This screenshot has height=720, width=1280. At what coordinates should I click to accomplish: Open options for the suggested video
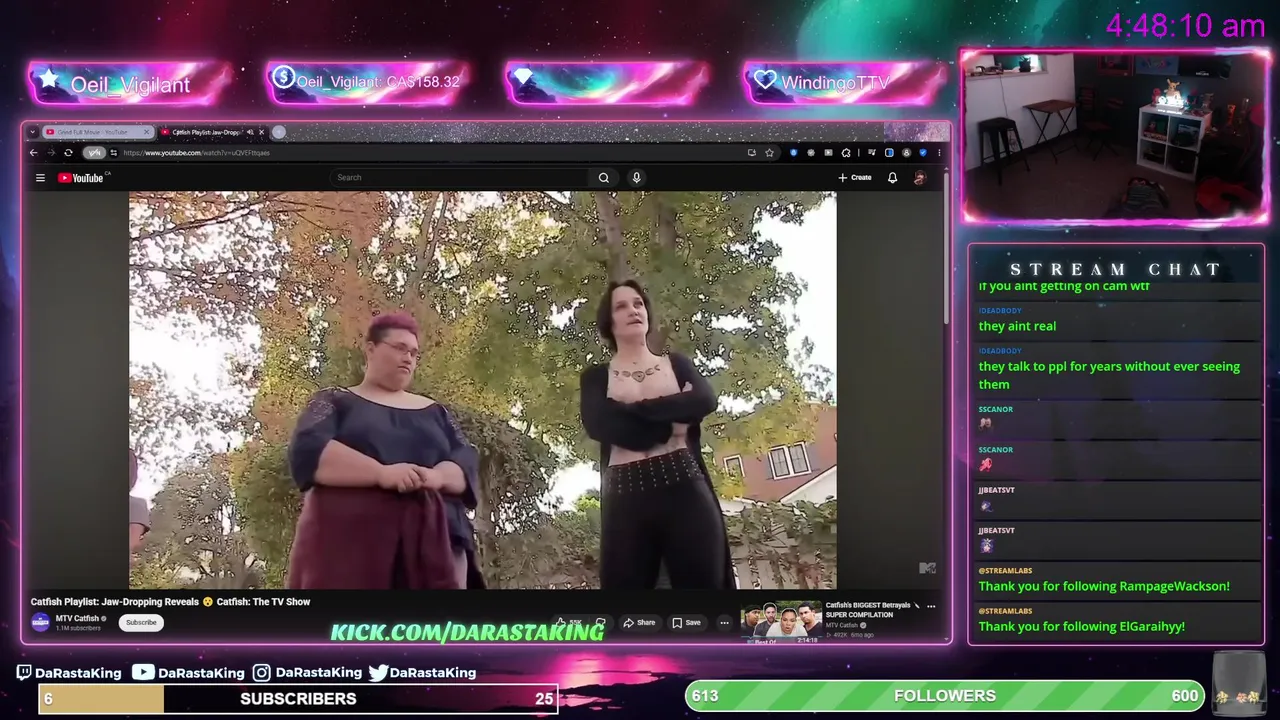point(931,606)
